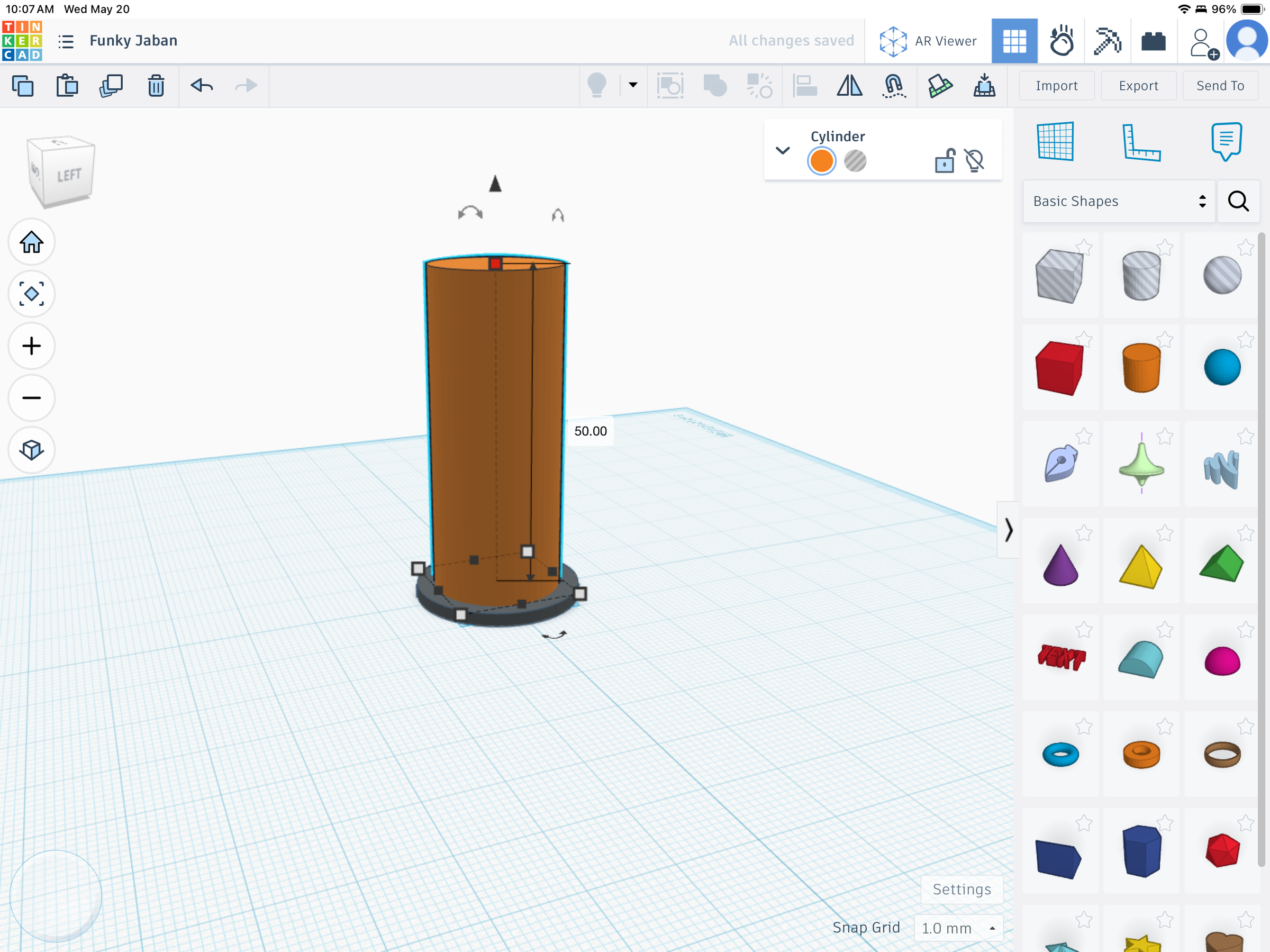Switch to Bricks view

(1154, 41)
